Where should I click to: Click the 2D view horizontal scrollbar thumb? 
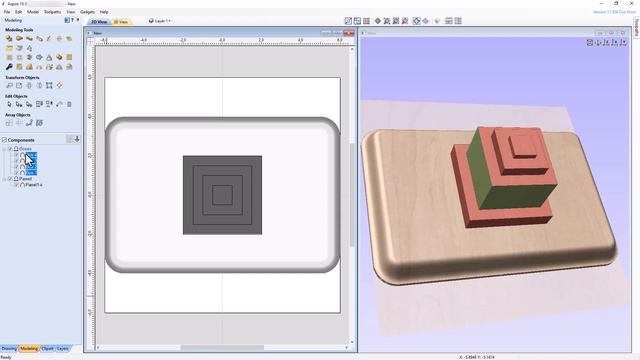[x=222, y=347]
